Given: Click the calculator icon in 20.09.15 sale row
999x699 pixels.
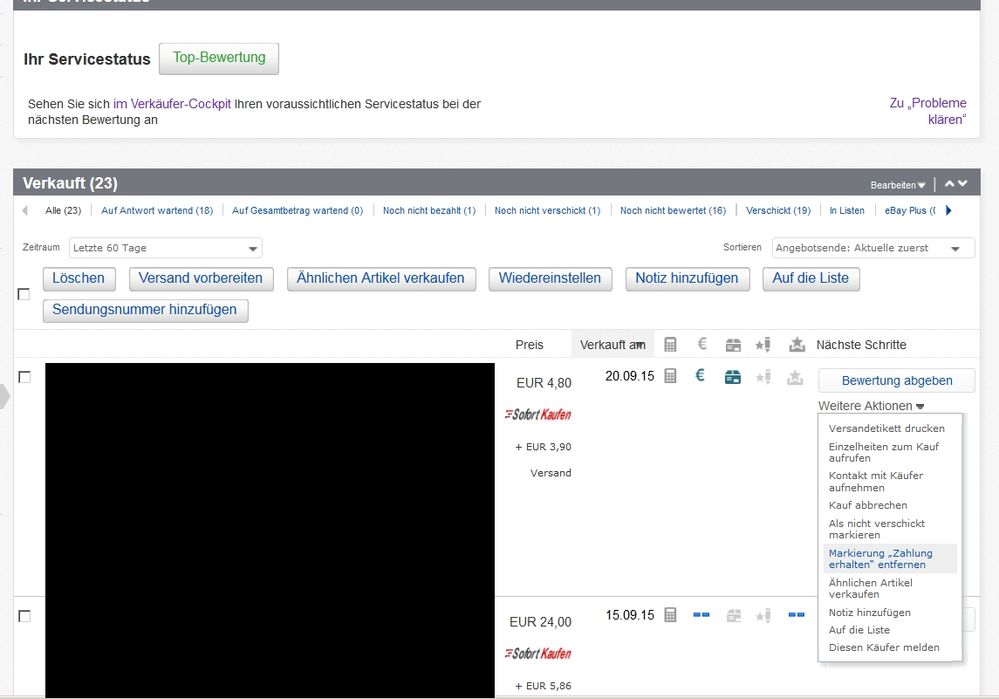Looking at the screenshot, I should coord(670,376).
